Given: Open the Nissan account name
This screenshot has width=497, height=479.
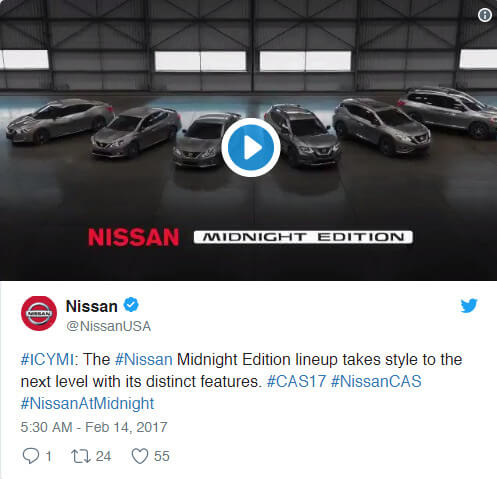Looking at the screenshot, I should pos(92,306).
